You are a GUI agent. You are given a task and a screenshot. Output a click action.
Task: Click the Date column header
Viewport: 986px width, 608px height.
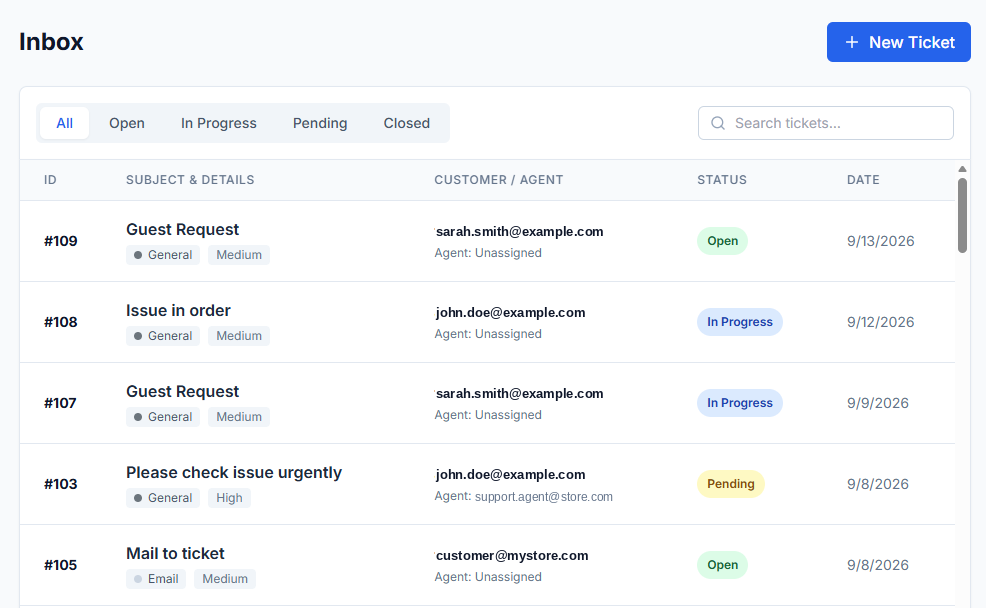click(x=863, y=180)
